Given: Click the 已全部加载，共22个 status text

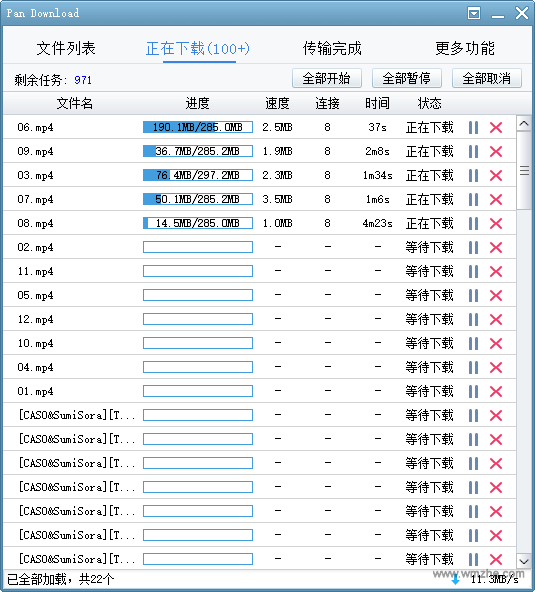Looking at the screenshot, I should click(60, 579).
